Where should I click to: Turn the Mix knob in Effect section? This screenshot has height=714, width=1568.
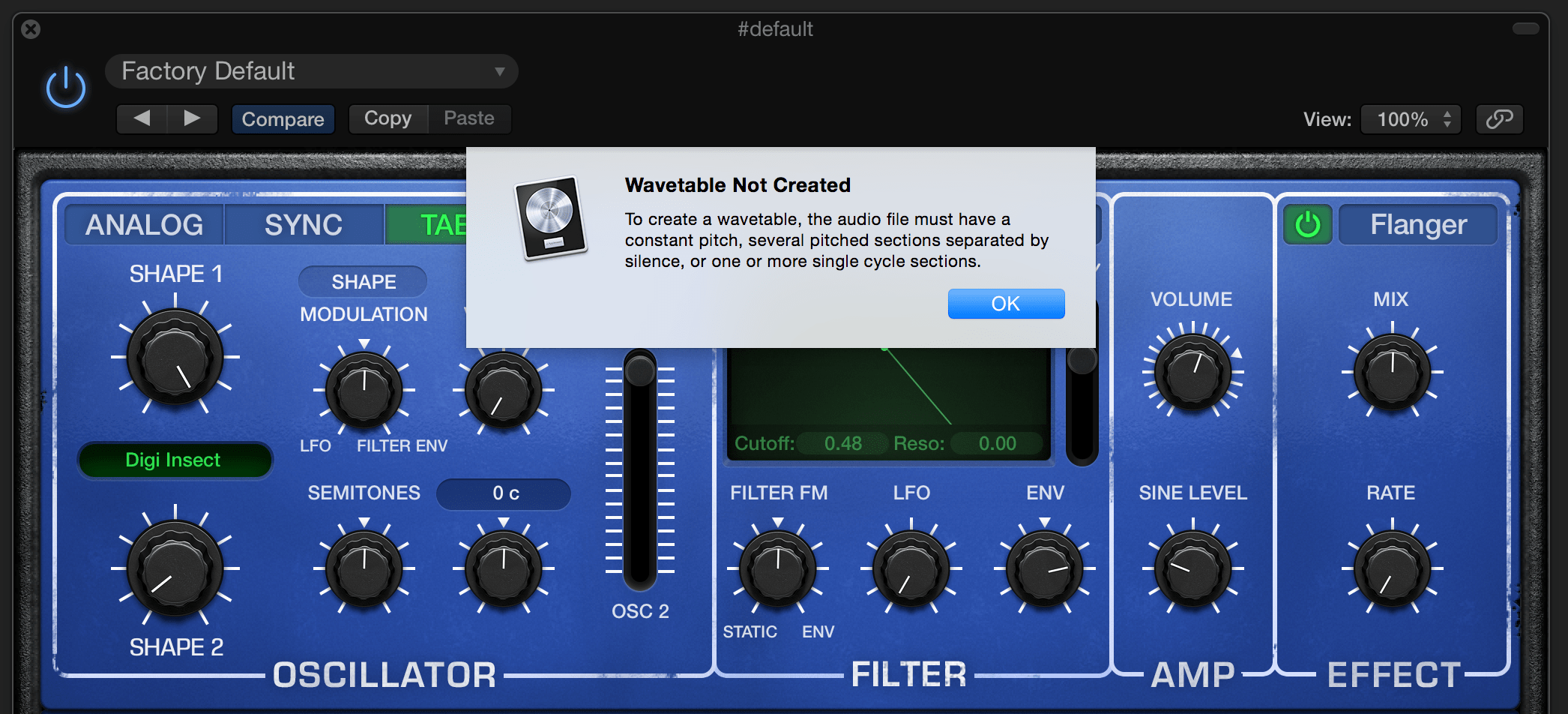[1390, 371]
